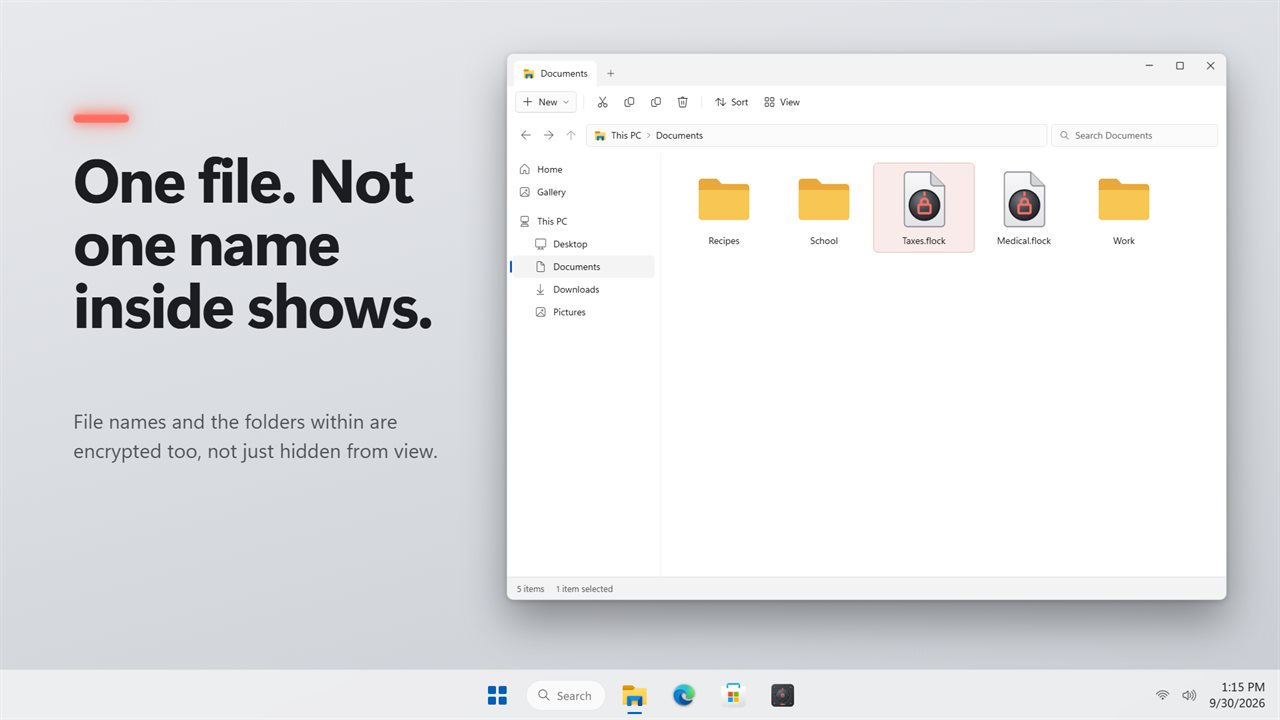Open the Sort options menu
Viewport: 1280px width, 720px height.
[x=731, y=102]
